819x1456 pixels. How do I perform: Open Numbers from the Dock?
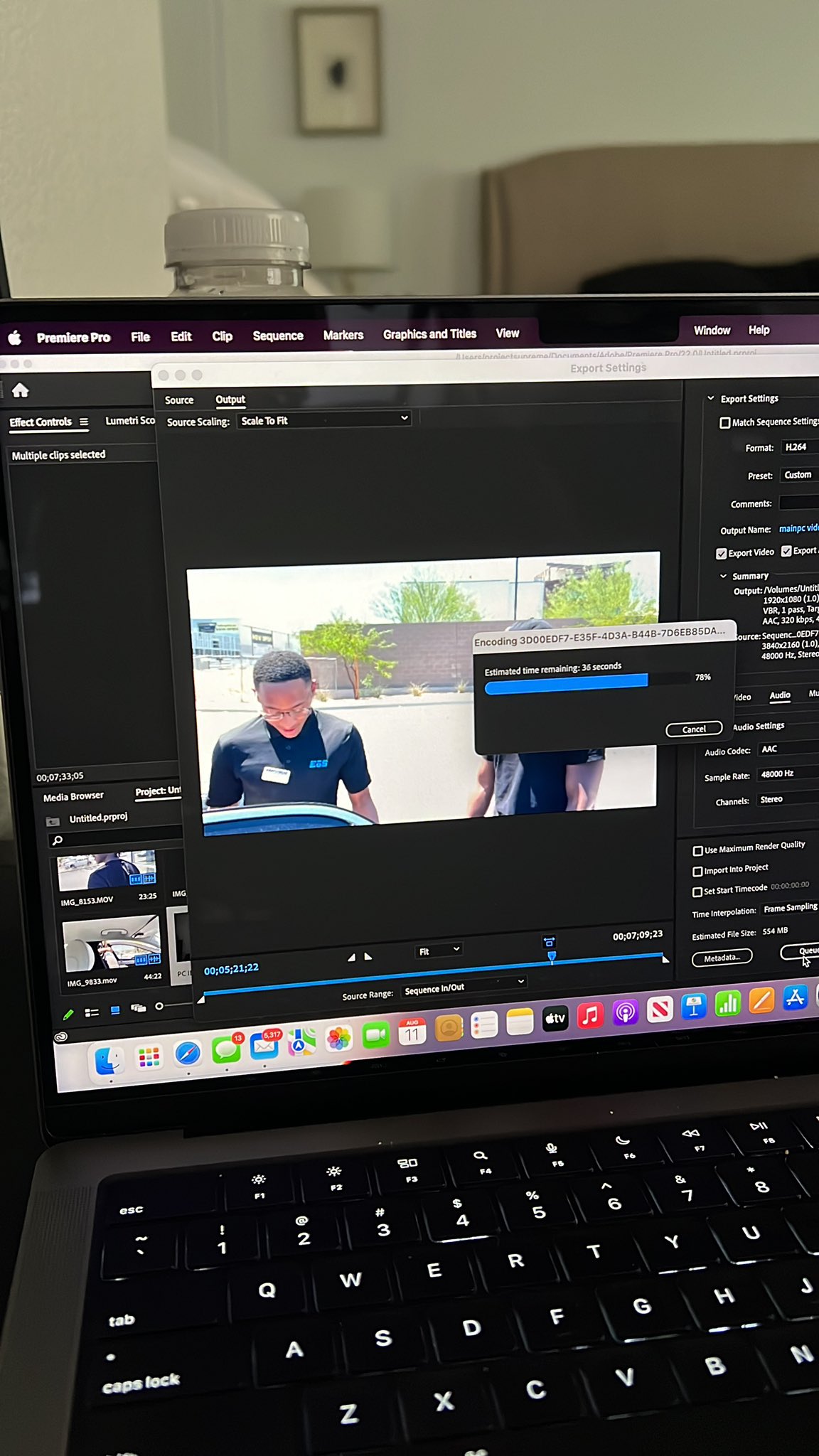[x=727, y=1003]
